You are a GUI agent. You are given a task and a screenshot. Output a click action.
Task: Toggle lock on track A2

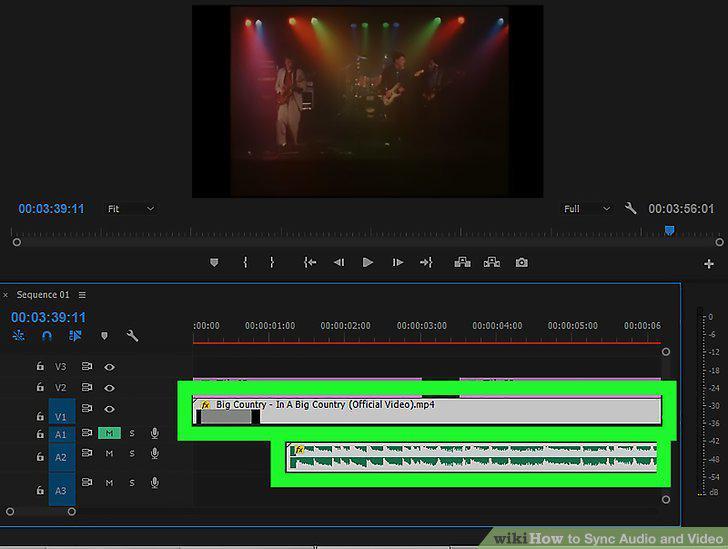pyautogui.click(x=40, y=457)
